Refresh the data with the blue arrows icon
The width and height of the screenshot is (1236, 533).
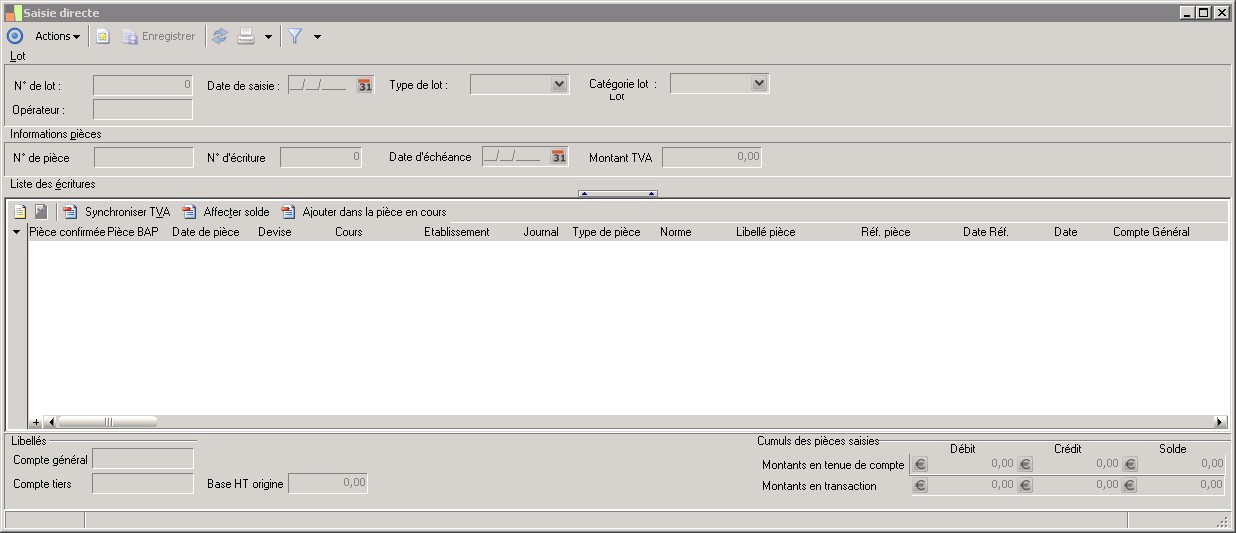pos(220,36)
